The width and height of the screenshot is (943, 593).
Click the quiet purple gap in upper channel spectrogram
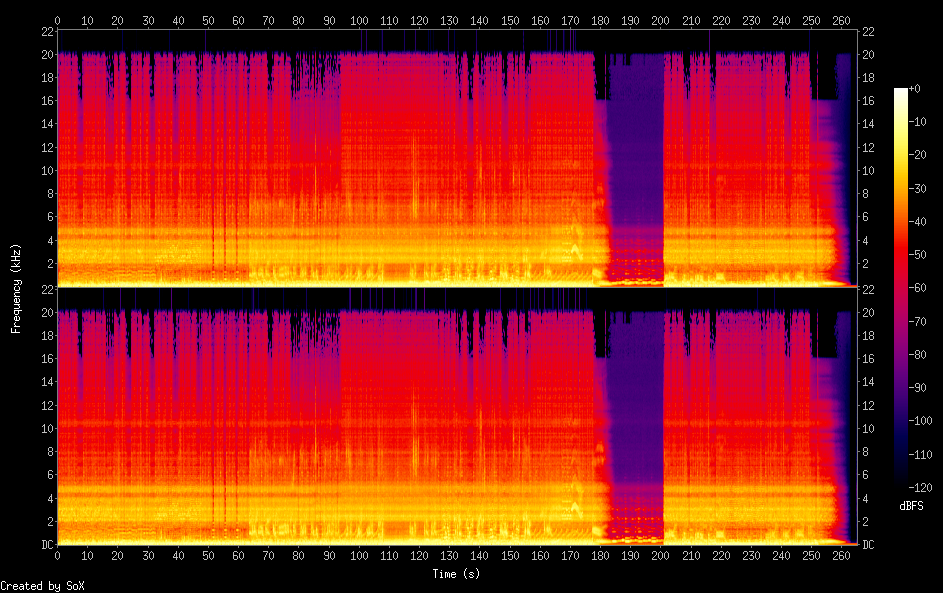click(634, 160)
